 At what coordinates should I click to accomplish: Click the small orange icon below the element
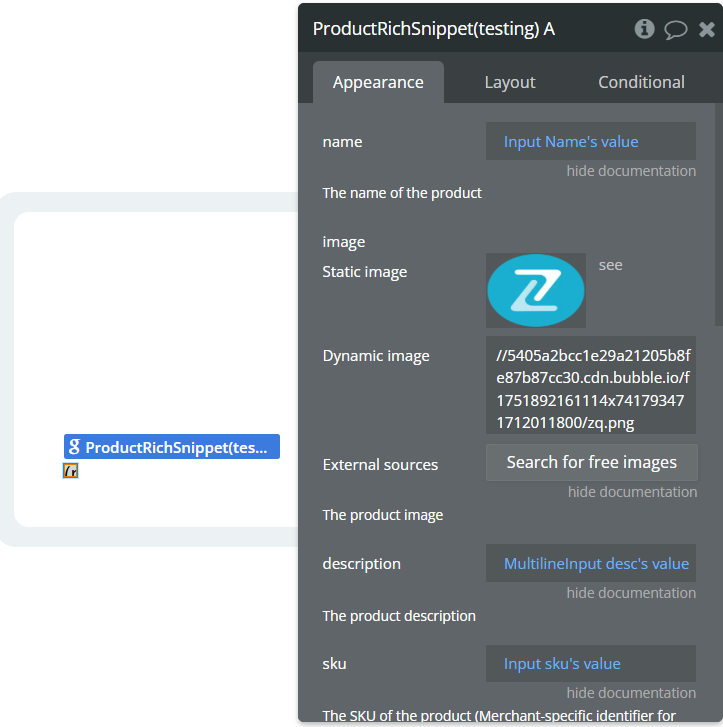(70, 471)
